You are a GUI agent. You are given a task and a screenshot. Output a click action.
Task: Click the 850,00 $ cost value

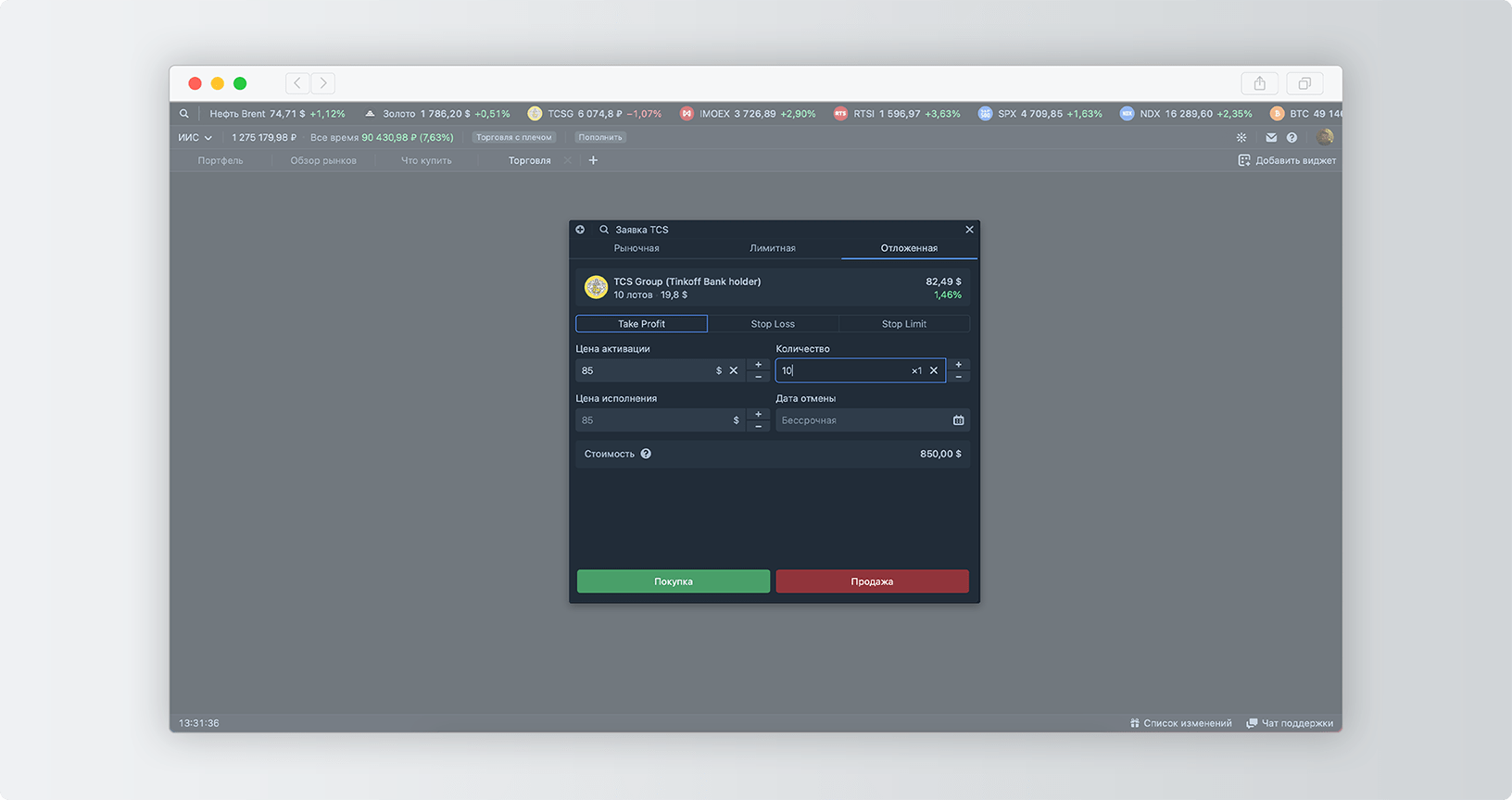click(x=940, y=454)
